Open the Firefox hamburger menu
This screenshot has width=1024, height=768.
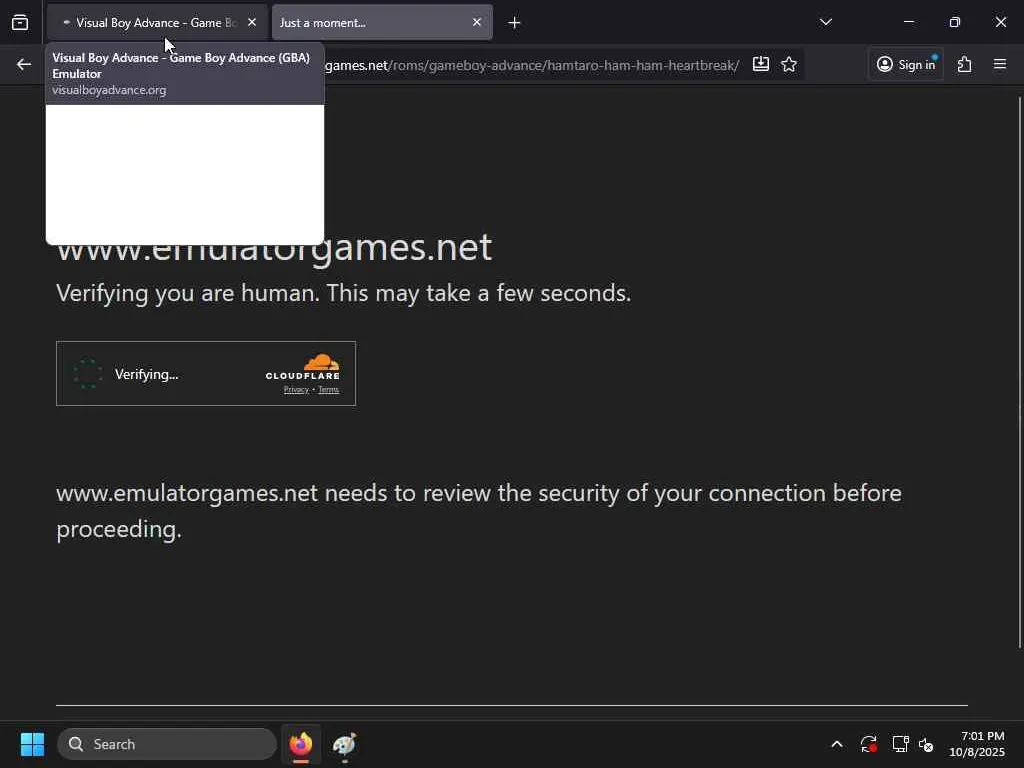[x=1000, y=64]
